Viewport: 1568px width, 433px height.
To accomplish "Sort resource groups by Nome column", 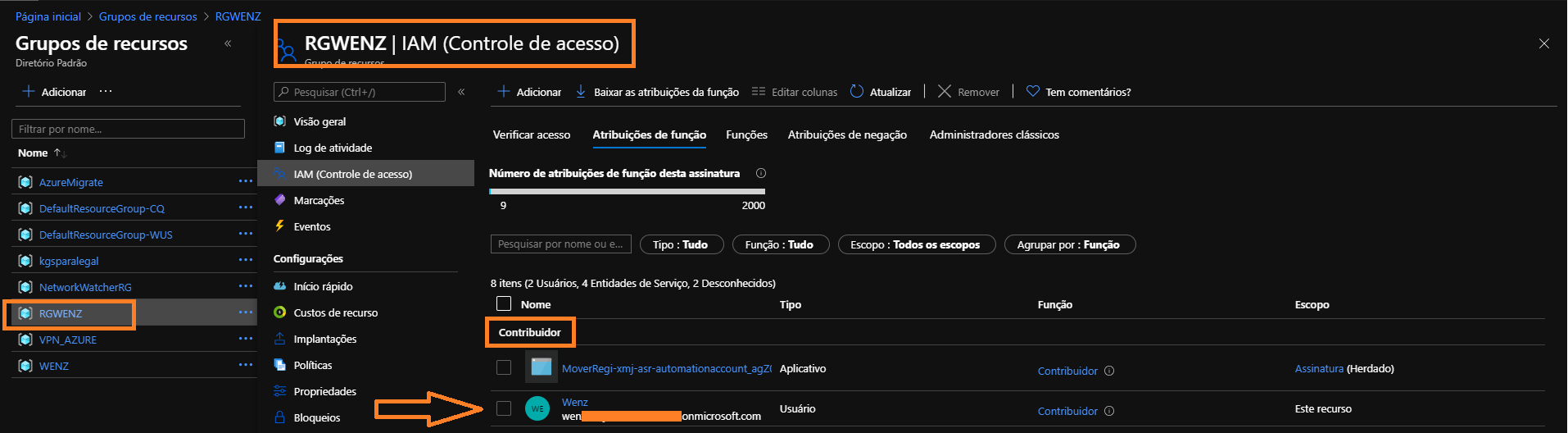I will [43, 153].
